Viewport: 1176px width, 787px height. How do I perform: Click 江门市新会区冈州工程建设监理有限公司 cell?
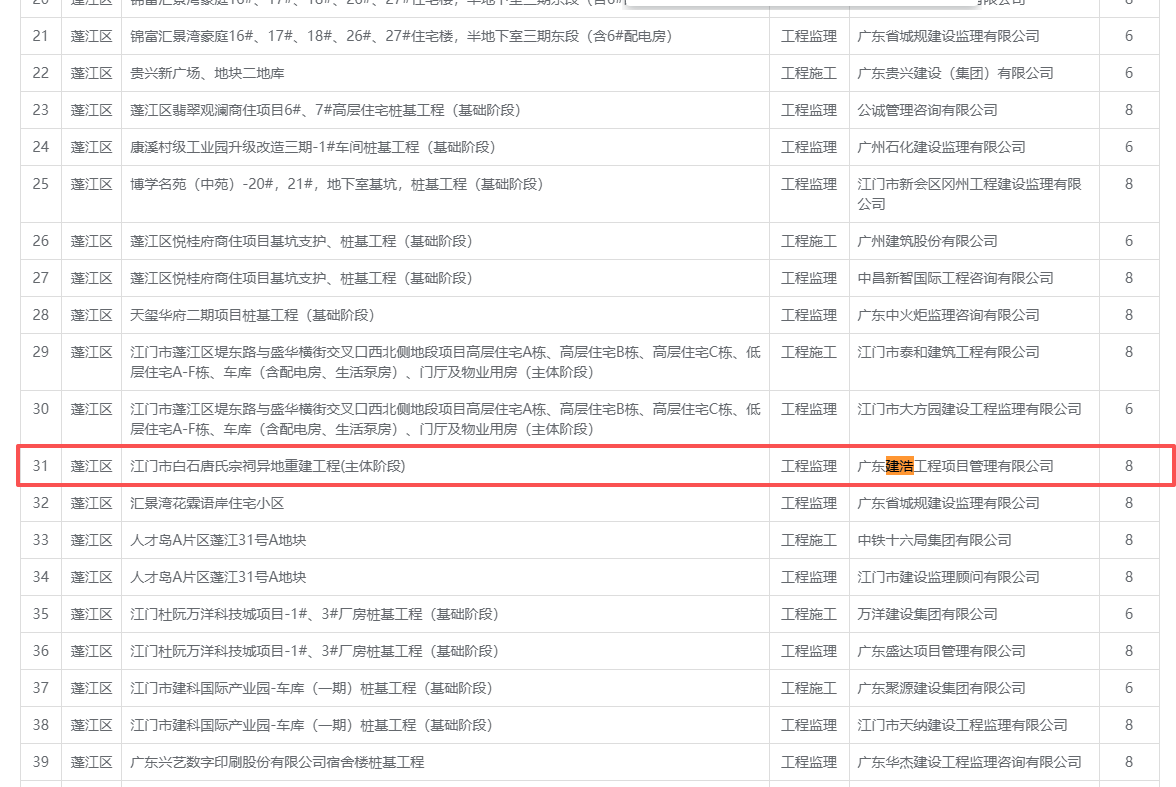coord(969,194)
